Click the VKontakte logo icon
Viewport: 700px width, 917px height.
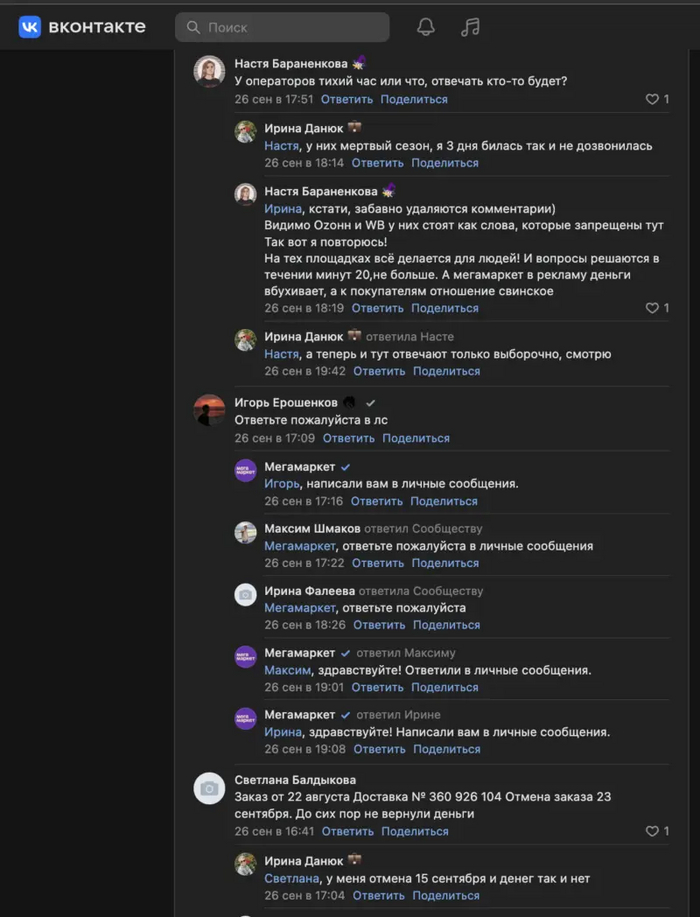(30, 27)
